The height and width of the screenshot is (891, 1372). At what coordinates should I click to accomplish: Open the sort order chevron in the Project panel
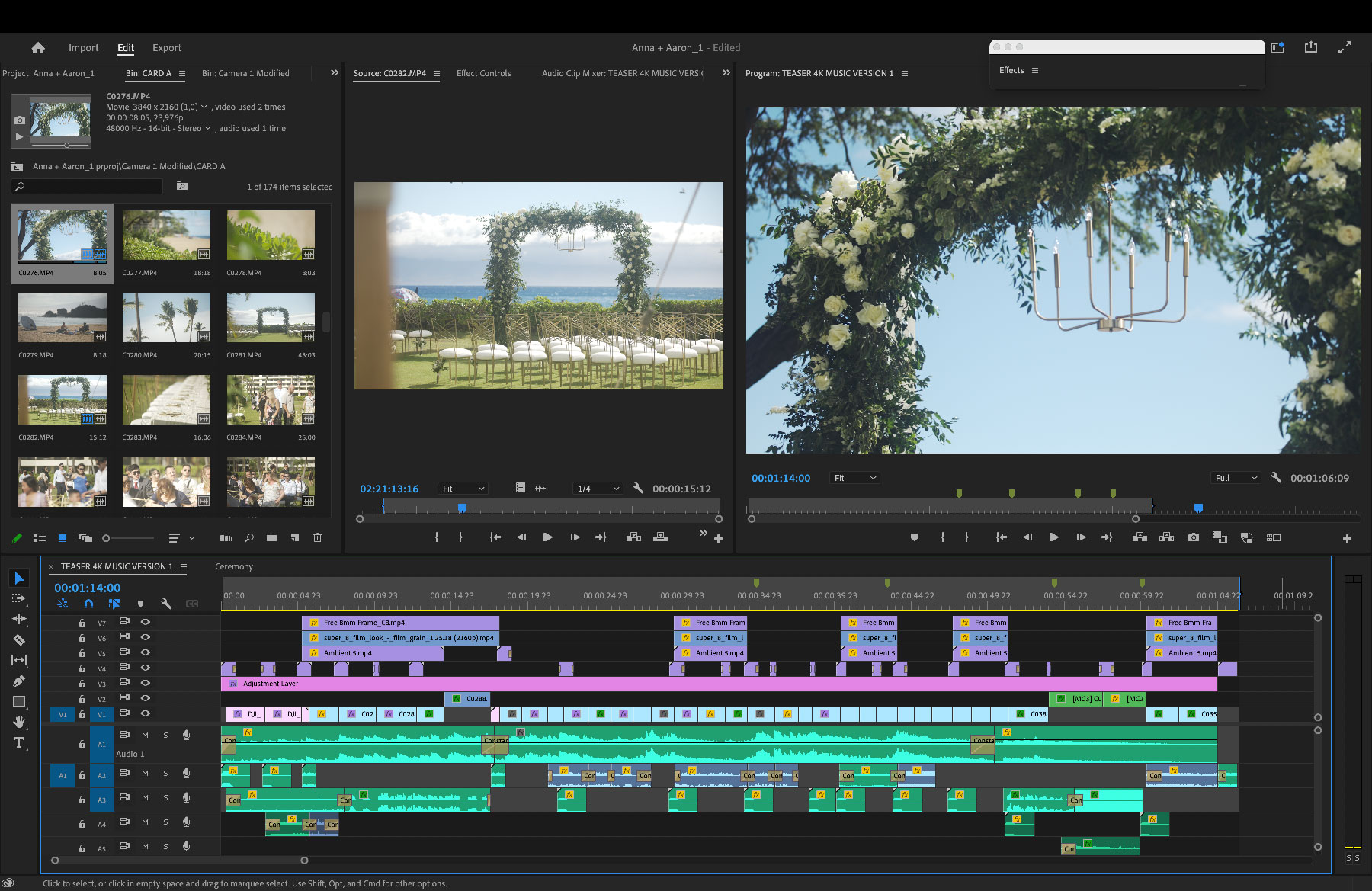click(192, 537)
